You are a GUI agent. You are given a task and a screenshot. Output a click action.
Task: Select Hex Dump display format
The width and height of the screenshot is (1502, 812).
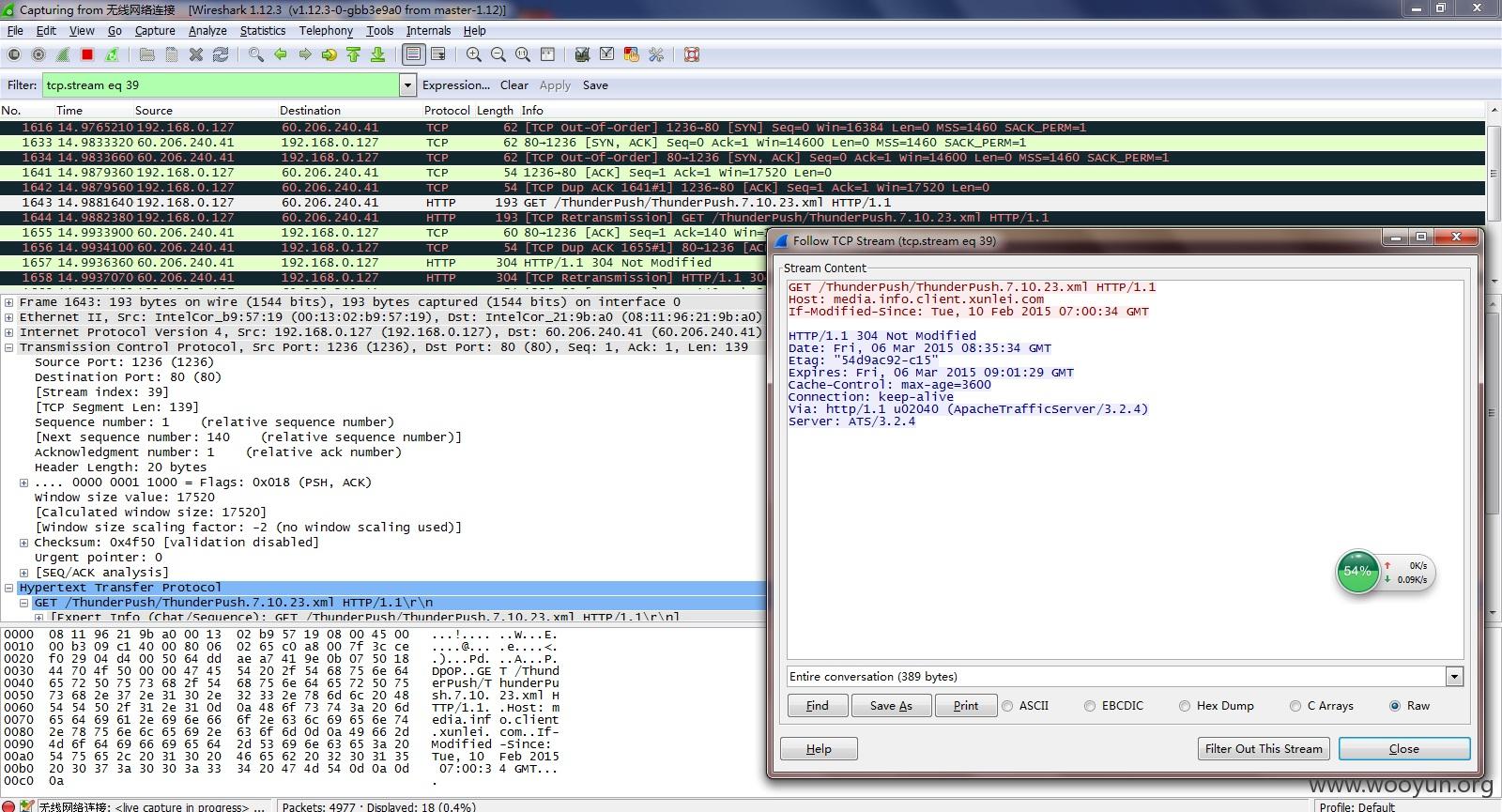point(1185,706)
